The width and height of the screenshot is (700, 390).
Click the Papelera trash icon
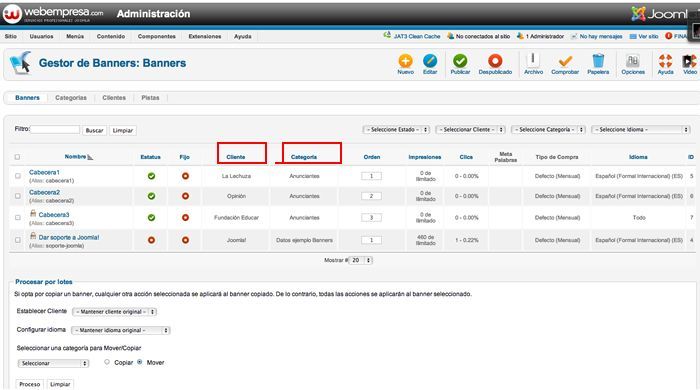click(x=598, y=61)
